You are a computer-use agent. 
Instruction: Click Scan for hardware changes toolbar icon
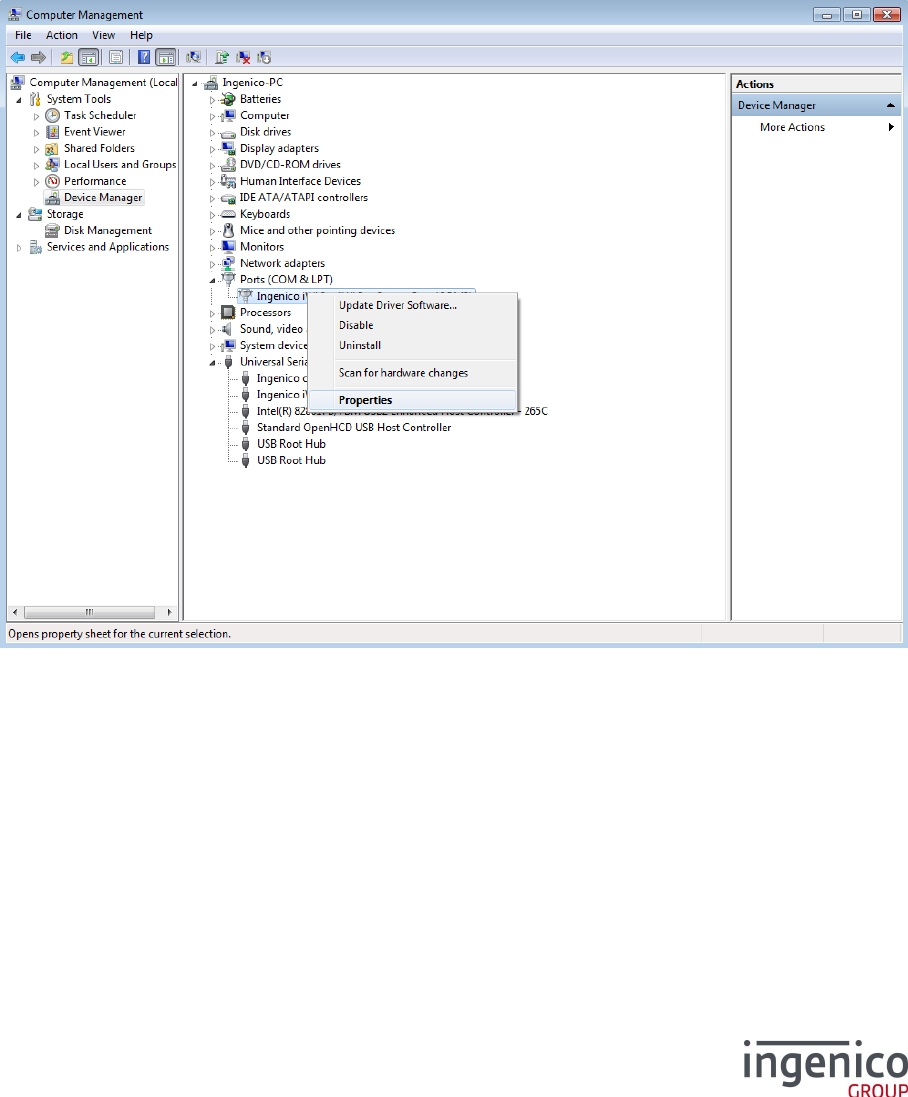coord(194,57)
